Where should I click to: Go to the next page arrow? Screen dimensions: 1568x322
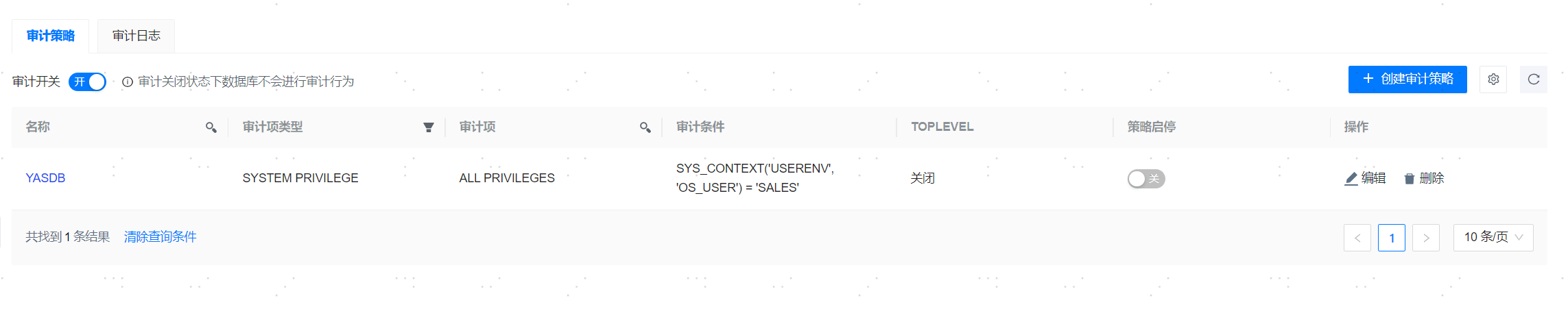click(x=1426, y=238)
